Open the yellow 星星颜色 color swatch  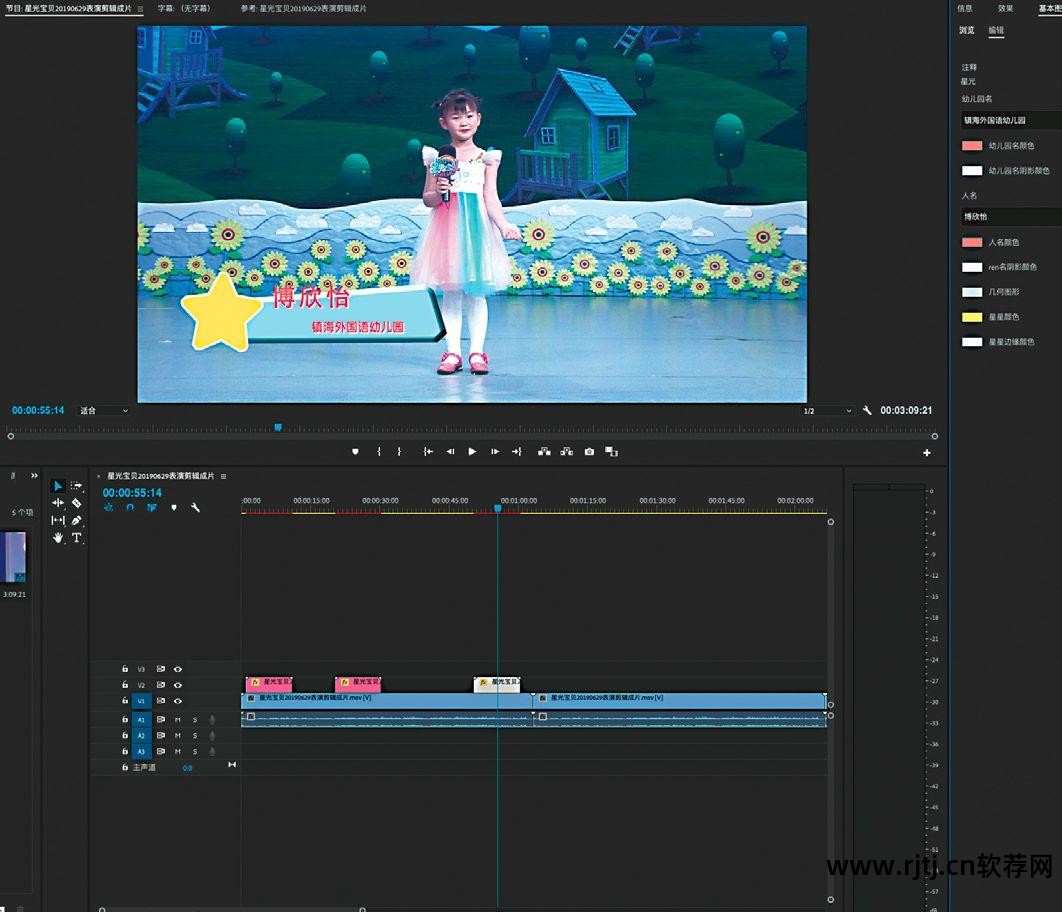click(972, 317)
